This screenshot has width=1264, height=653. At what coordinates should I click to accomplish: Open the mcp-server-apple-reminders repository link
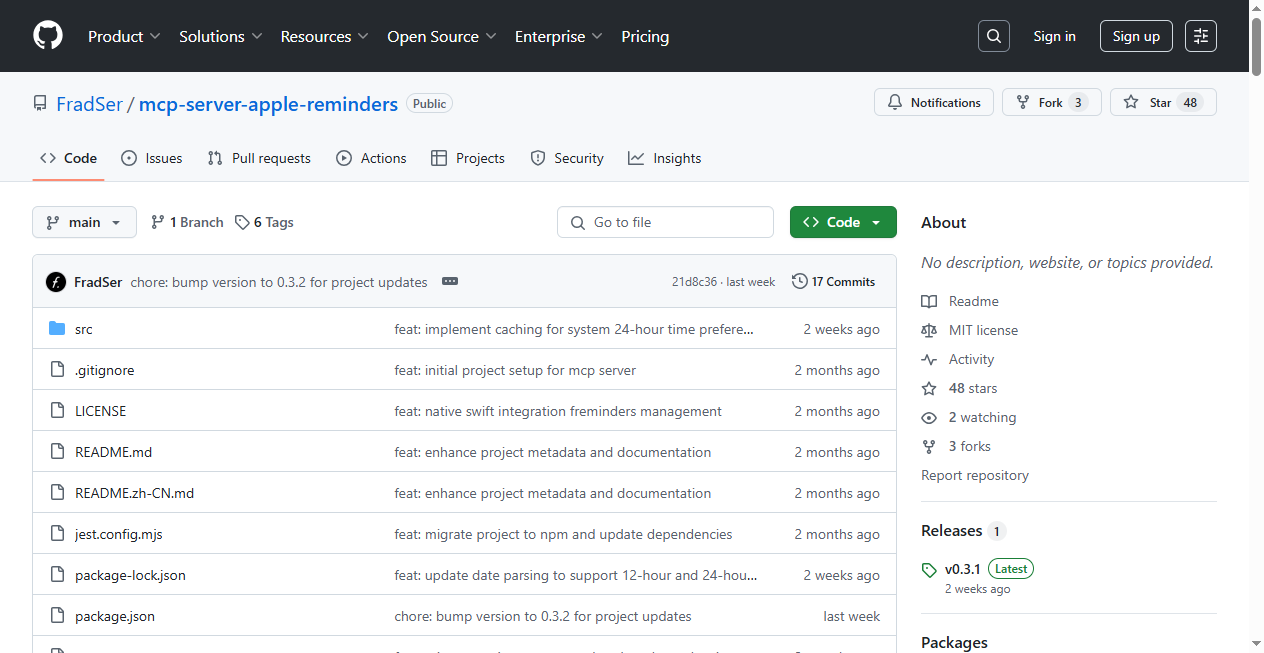tap(268, 104)
